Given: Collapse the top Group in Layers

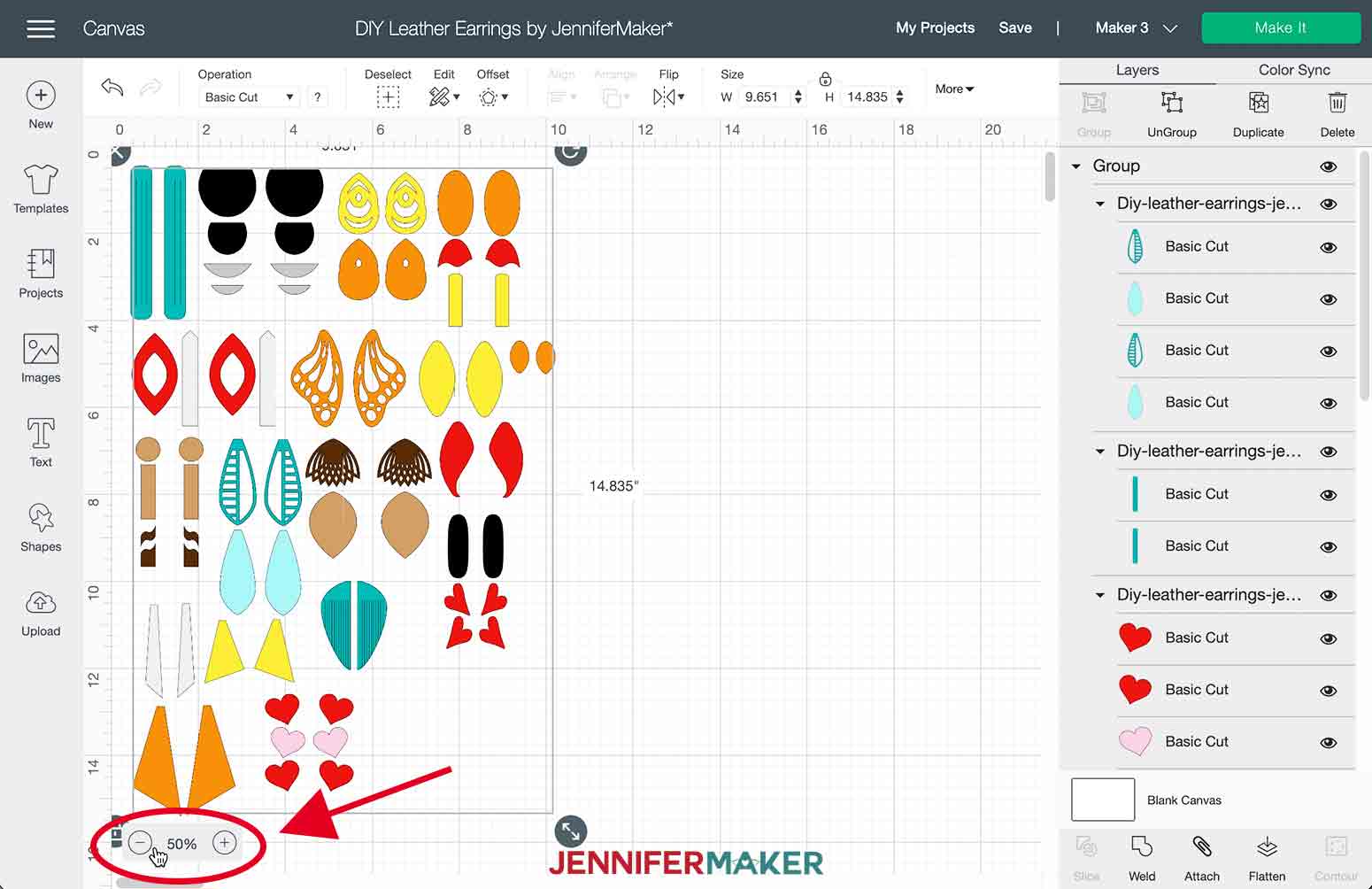Looking at the screenshot, I should point(1076,166).
